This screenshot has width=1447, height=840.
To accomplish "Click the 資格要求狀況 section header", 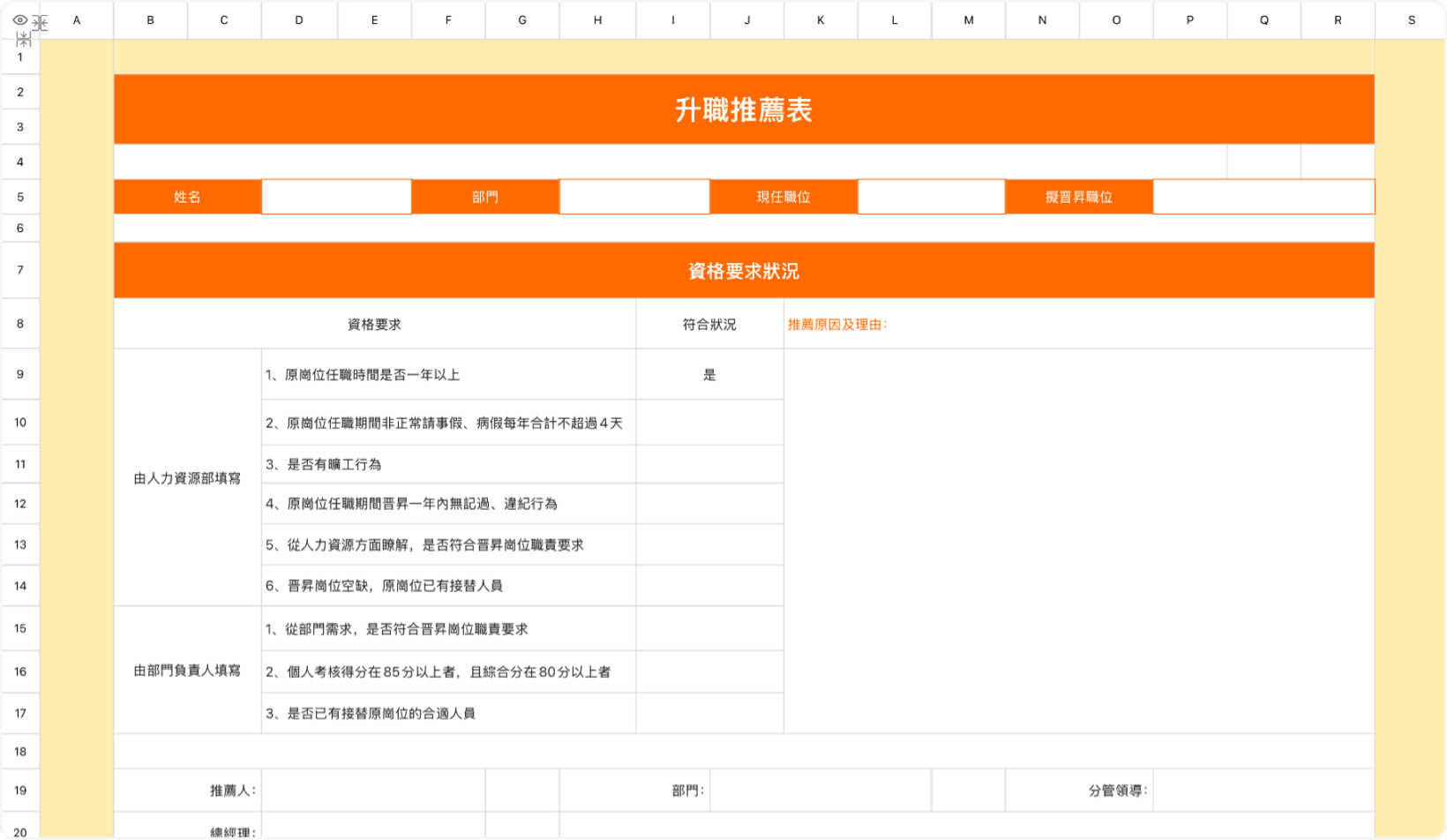I will click(744, 271).
